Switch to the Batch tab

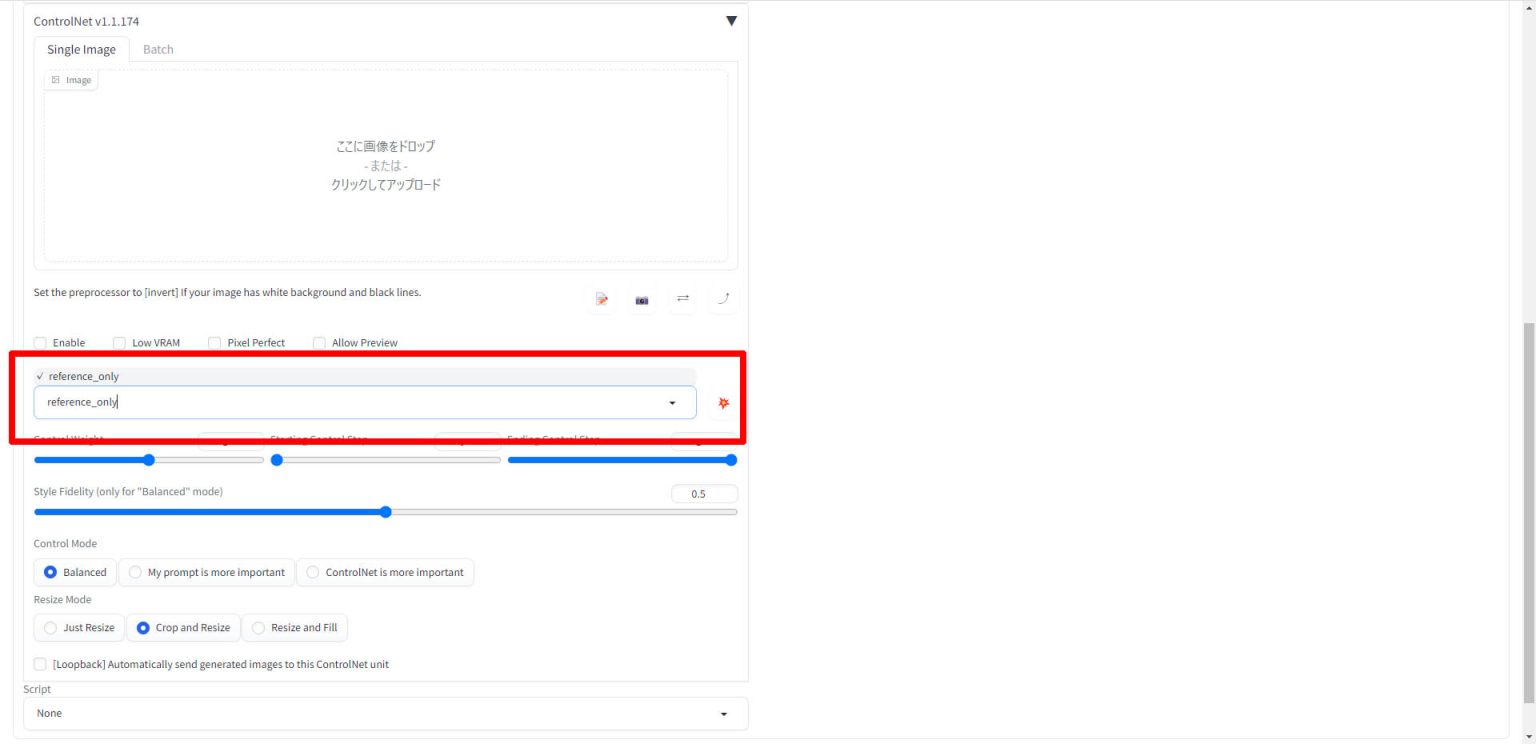point(158,50)
